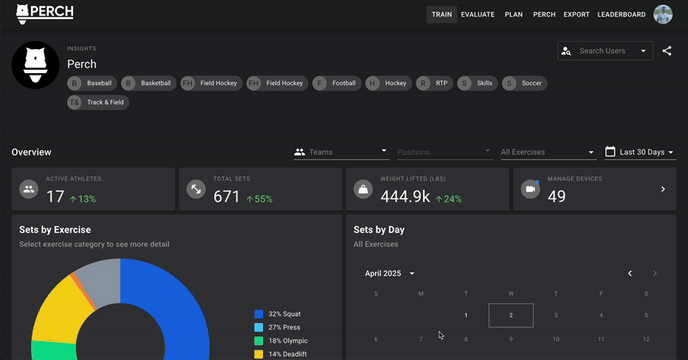Select the Basketball team chip
The height and width of the screenshot is (360, 688).
[x=149, y=83]
